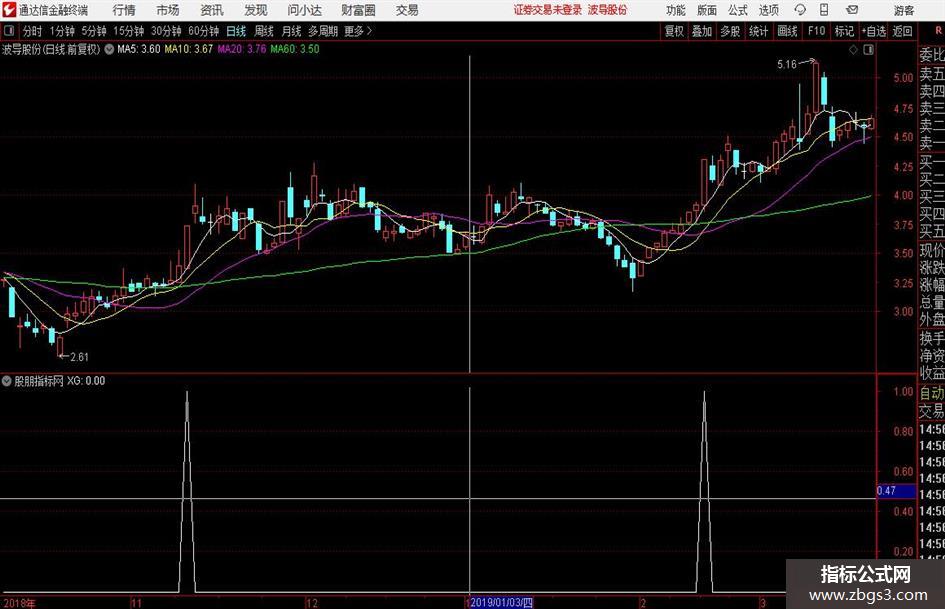Click the 画线 drawing button
945x609 pixels.
click(x=787, y=31)
